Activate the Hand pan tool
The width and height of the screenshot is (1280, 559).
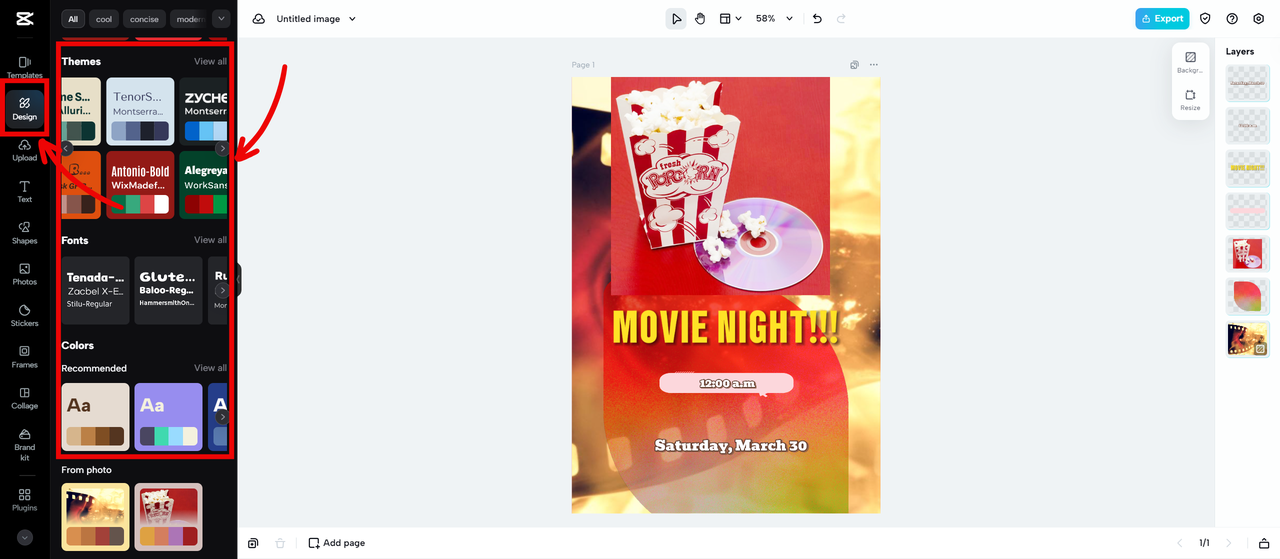click(700, 18)
